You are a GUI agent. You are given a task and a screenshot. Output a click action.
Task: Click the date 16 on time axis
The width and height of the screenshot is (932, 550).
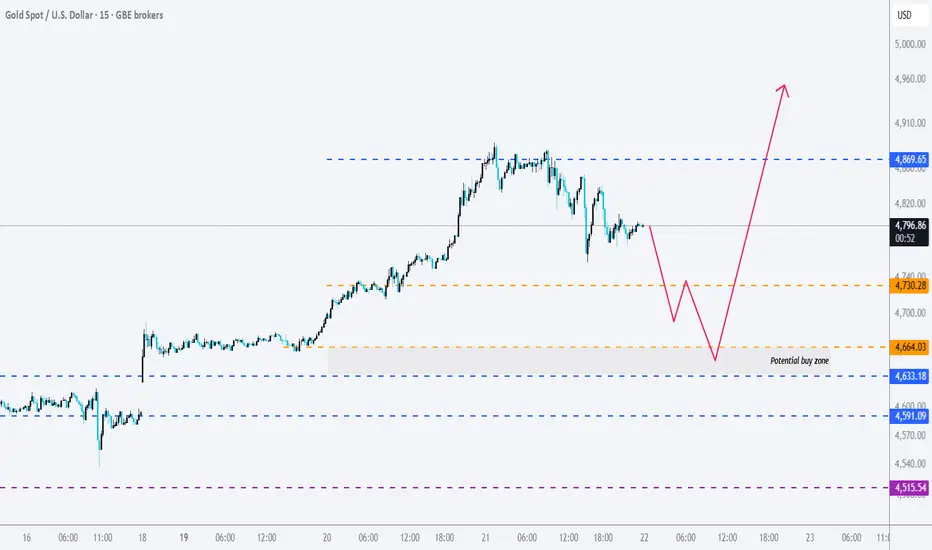26,538
